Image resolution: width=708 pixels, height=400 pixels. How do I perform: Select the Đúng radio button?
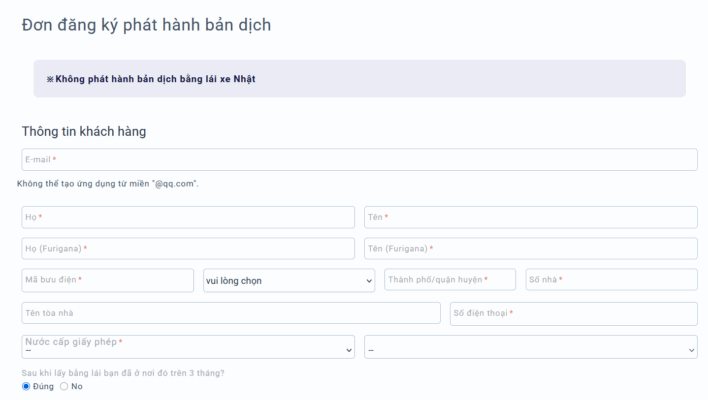[x=27, y=386]
